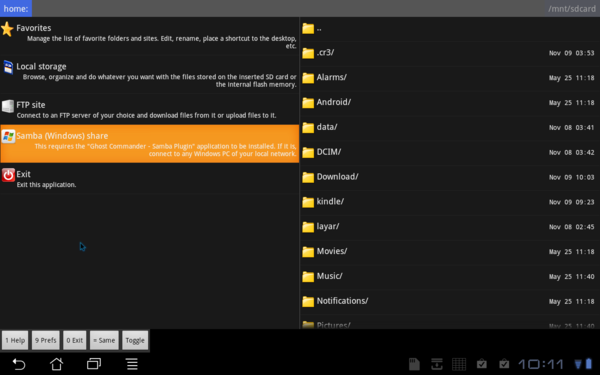Select the home: panel tab
600x375 pixels.
tap(16, 8)
